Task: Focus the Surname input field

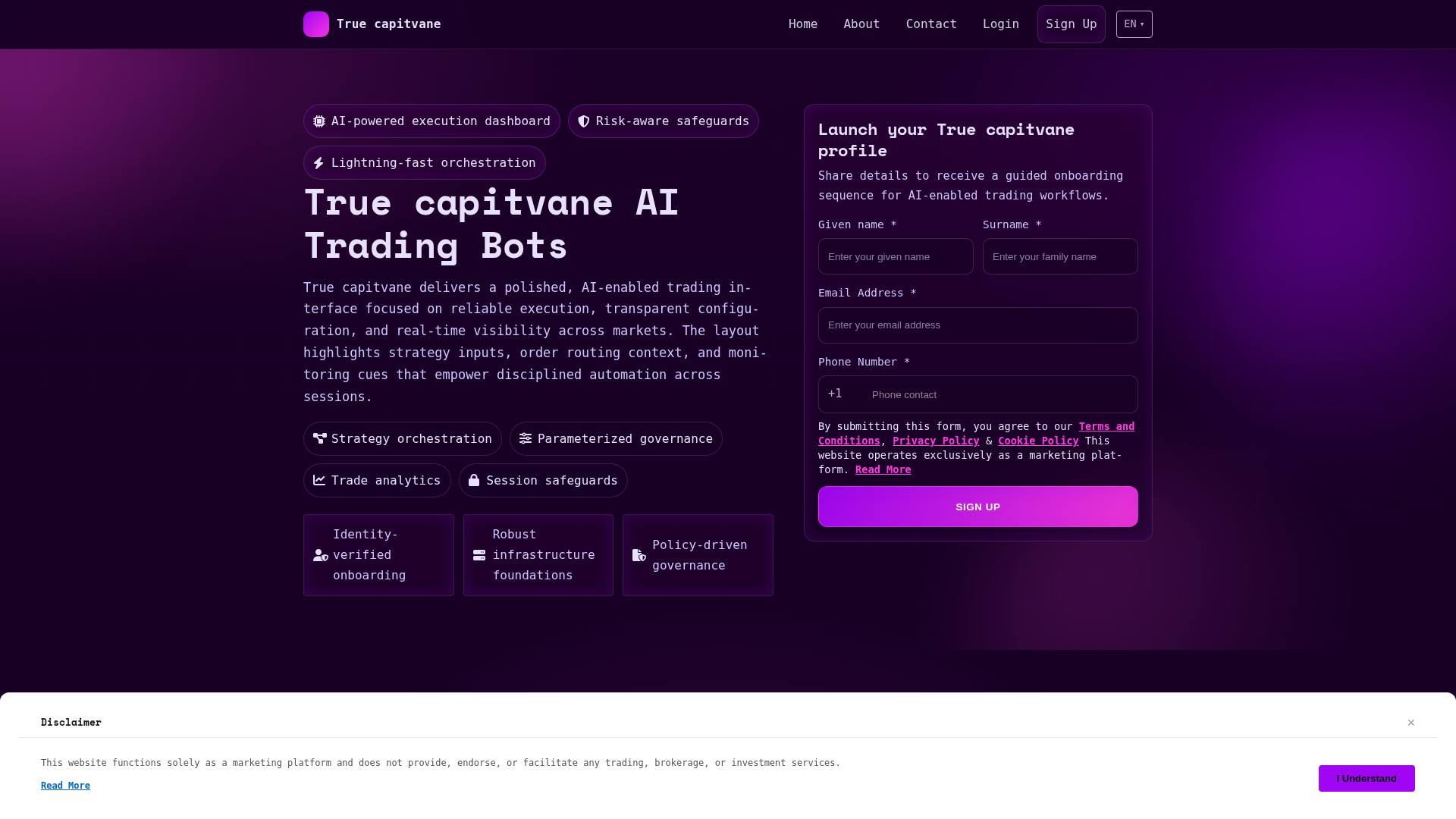Action: [x=1060, y=256]
